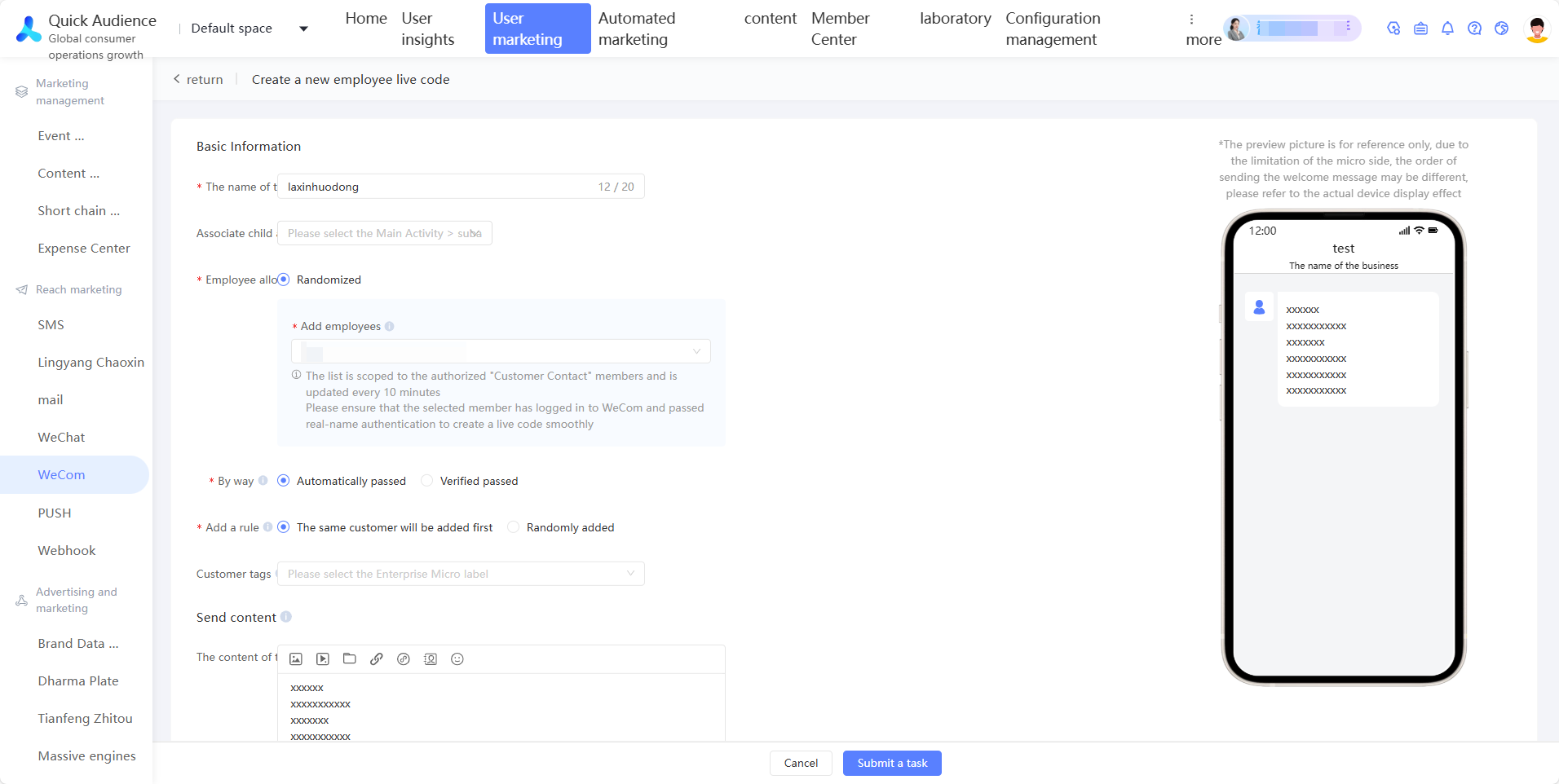1559x784 pixels.
Task: Show the info tooltip next to Add employees
Action: [x=390, y=327]
